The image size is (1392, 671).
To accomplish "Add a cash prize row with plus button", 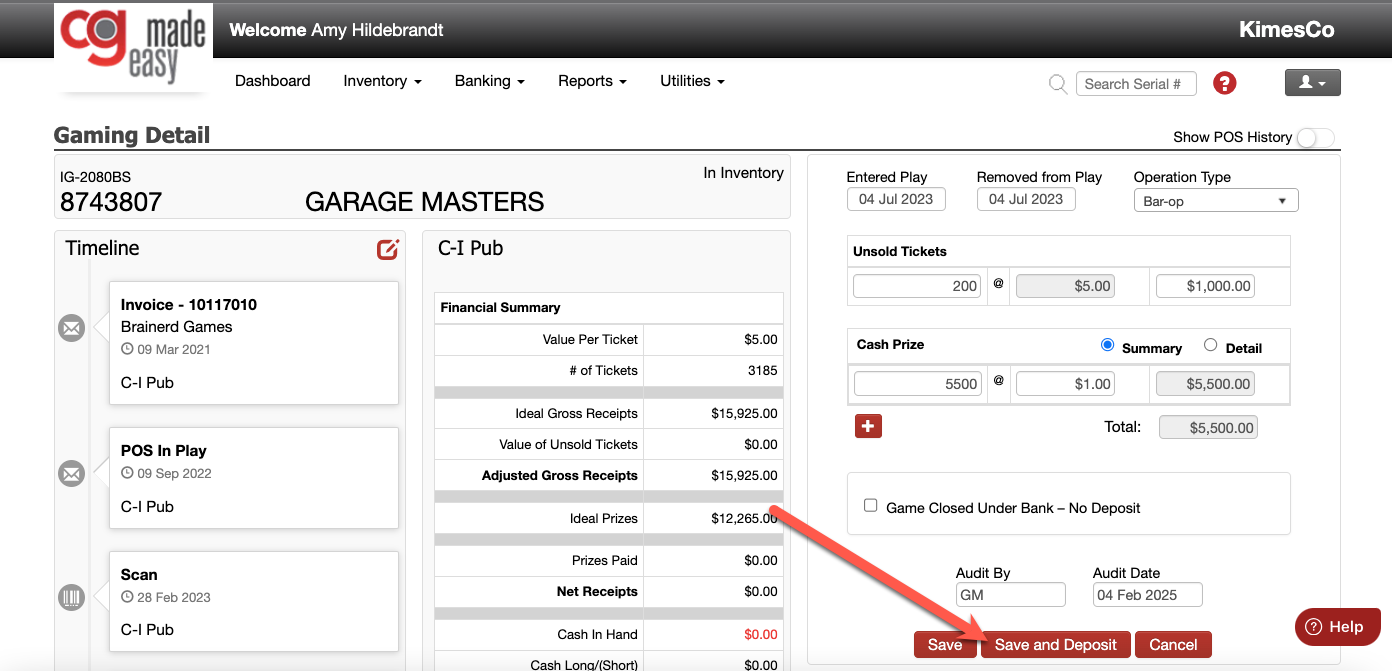I will point(868,426).
